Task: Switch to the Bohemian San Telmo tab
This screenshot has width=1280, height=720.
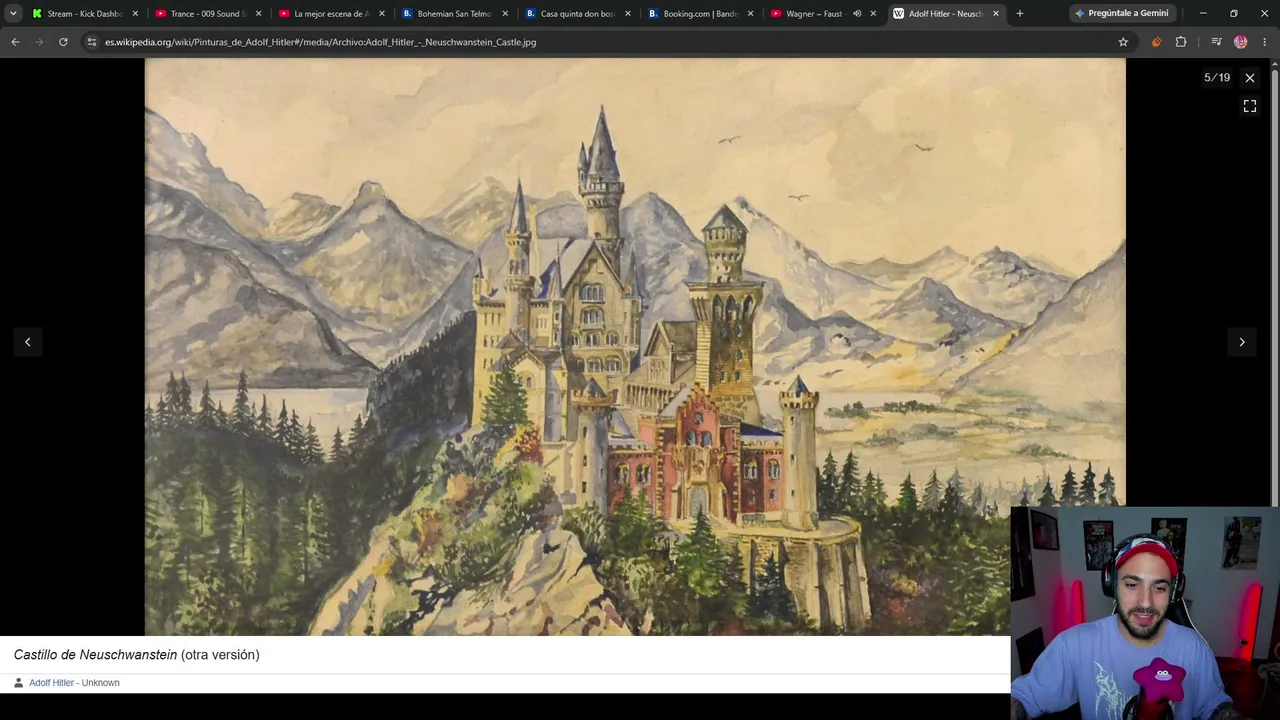Action: coord(454,13)
